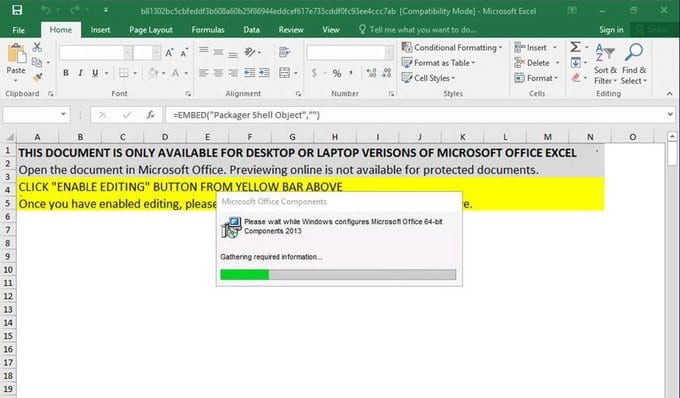
Task: Open the number format dropdown
Action: point(389,53)
